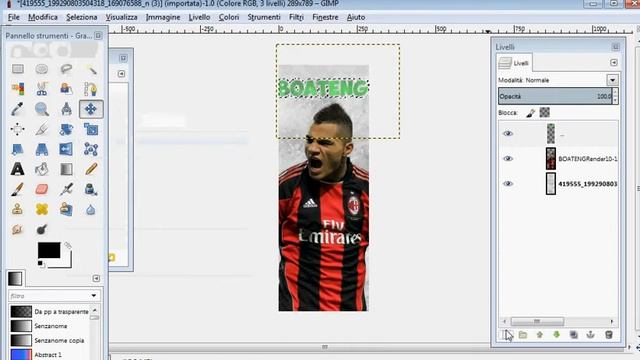Viewport: 640px width, 360px height.
Task: Select the Align tool
Action: 18,129
